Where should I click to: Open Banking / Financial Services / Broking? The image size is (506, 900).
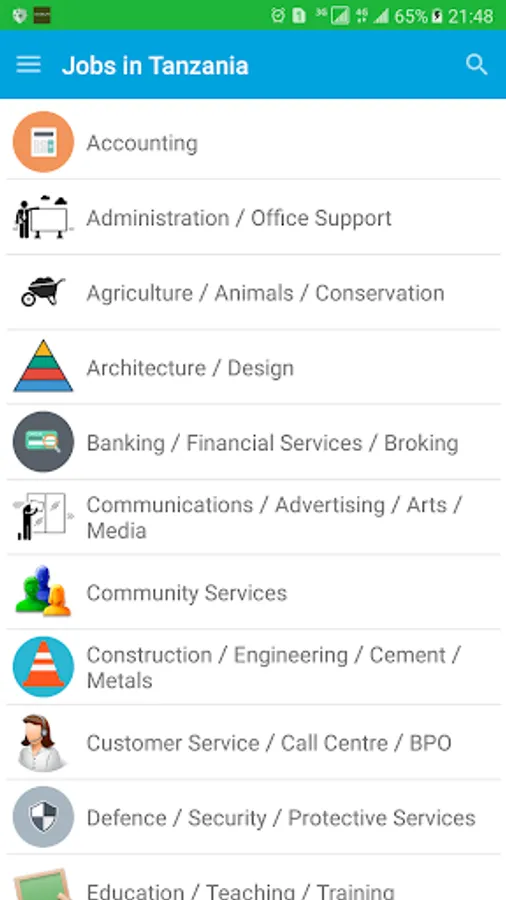coord(253,442)
